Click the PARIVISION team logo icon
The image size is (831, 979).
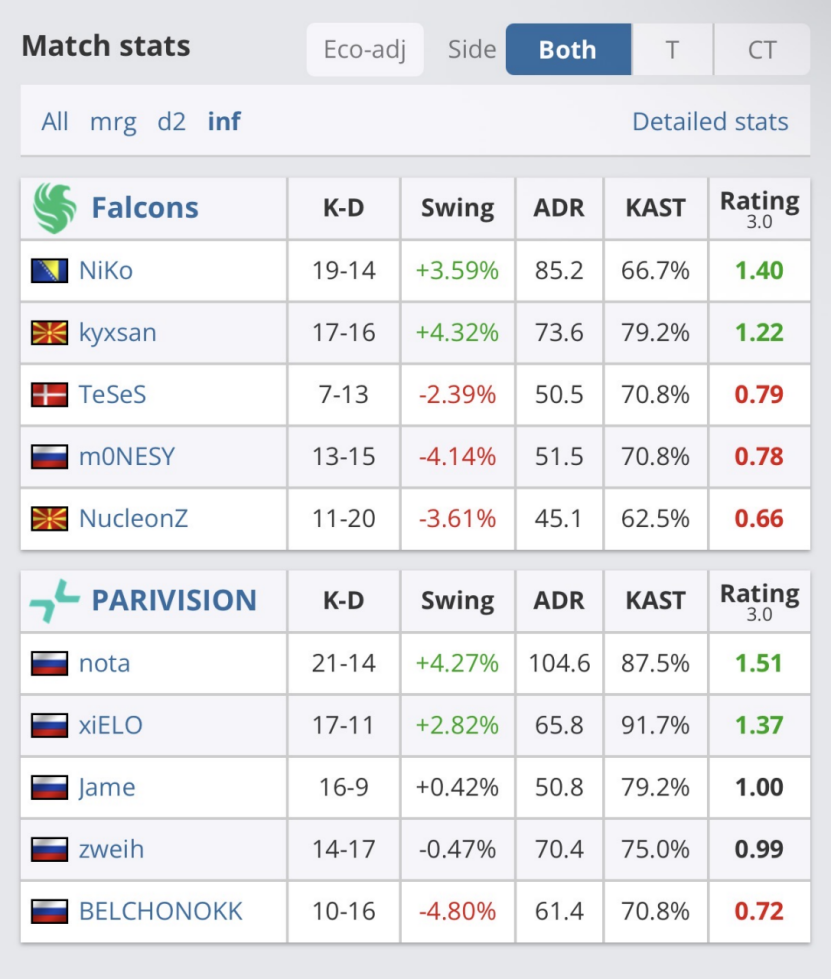pyautogui.click(x=54, y=600)
